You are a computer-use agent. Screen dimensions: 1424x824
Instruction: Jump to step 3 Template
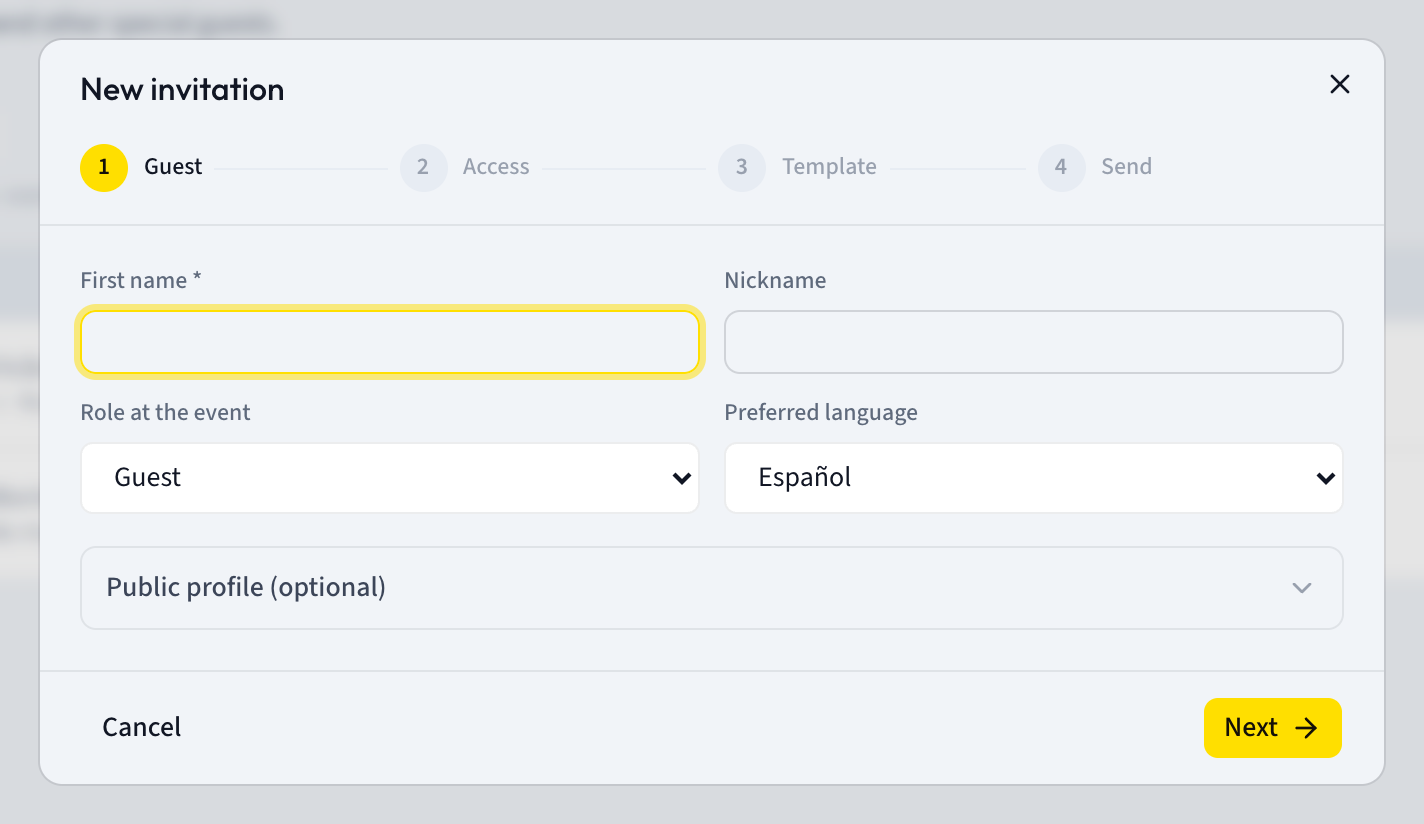coord(797,167)
